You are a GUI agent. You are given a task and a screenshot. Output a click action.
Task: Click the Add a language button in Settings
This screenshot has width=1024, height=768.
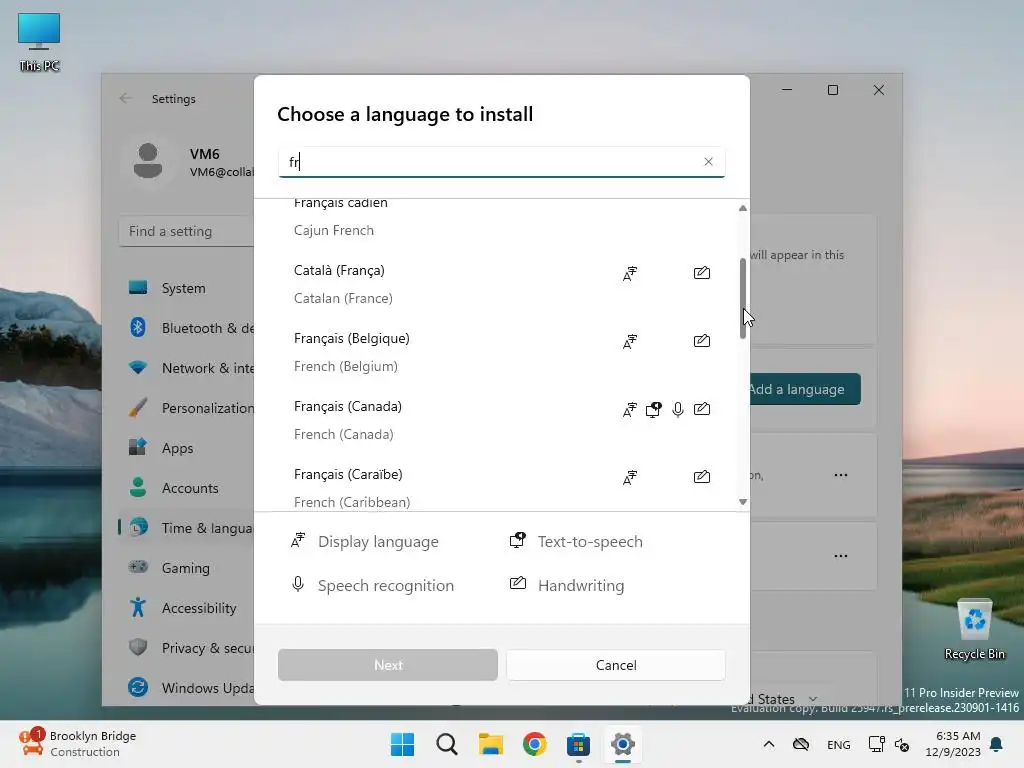(805, 389)
